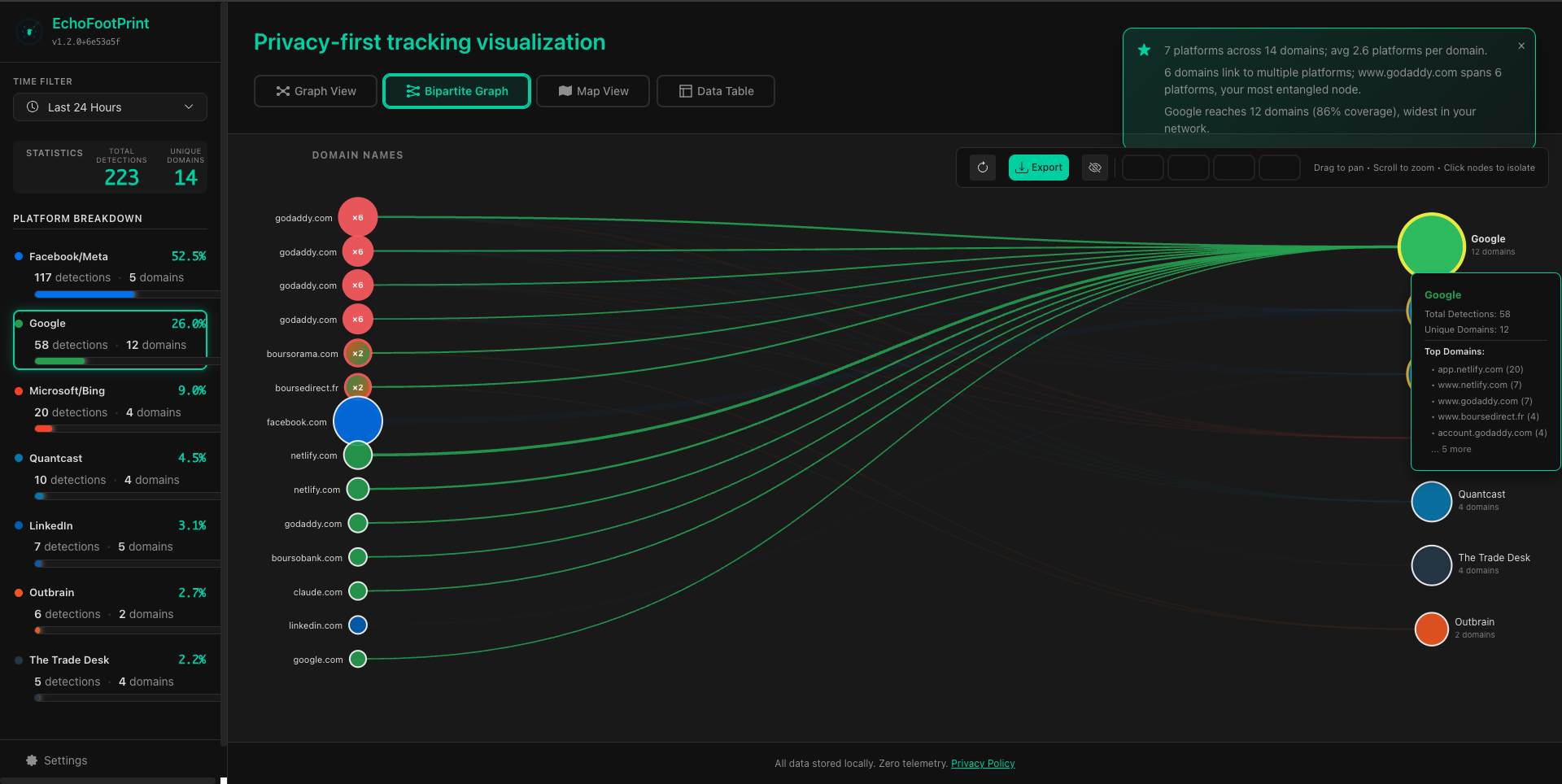Click the refresh icon in the graph toolbar
The image size is (1562, 784).
tap(983, 168)
